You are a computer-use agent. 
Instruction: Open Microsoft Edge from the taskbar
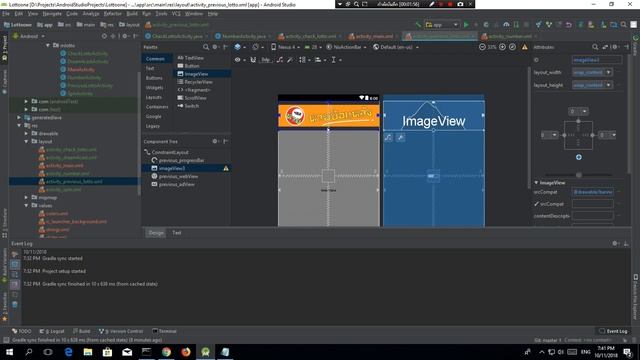tap(68, 351)
